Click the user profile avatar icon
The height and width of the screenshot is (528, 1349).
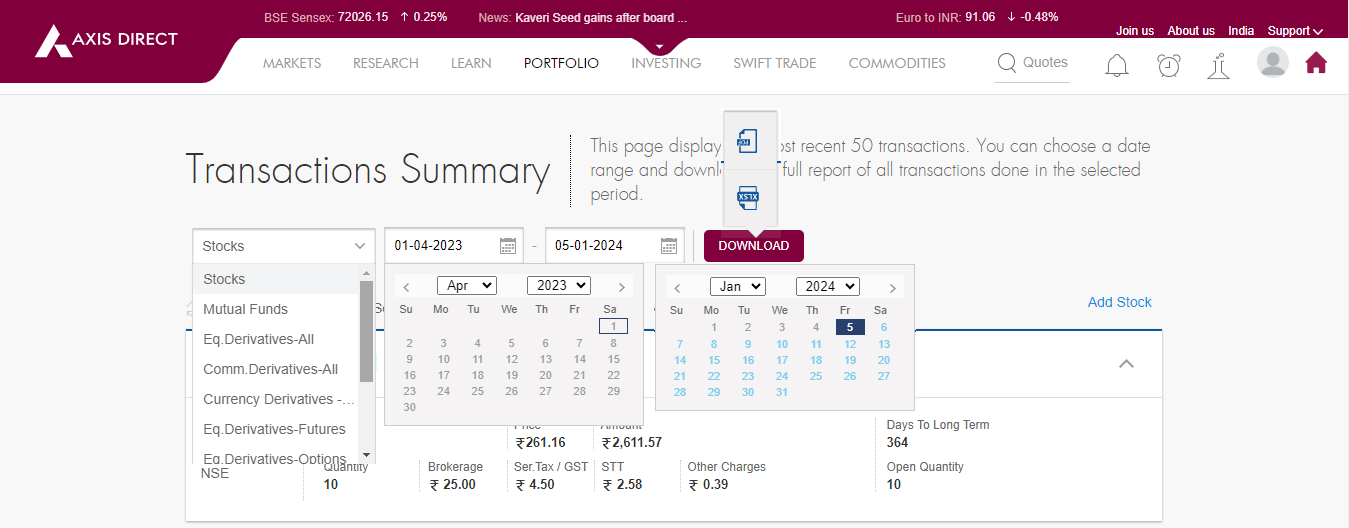(x=1272, y=62)
